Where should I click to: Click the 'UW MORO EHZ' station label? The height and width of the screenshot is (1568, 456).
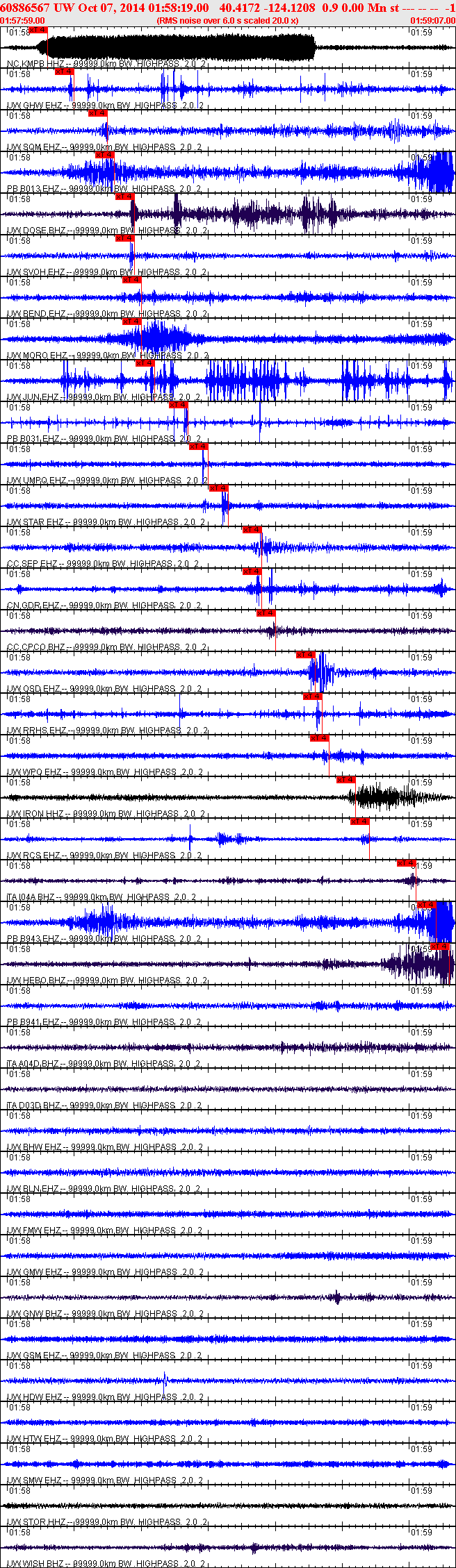coord(37,356)
